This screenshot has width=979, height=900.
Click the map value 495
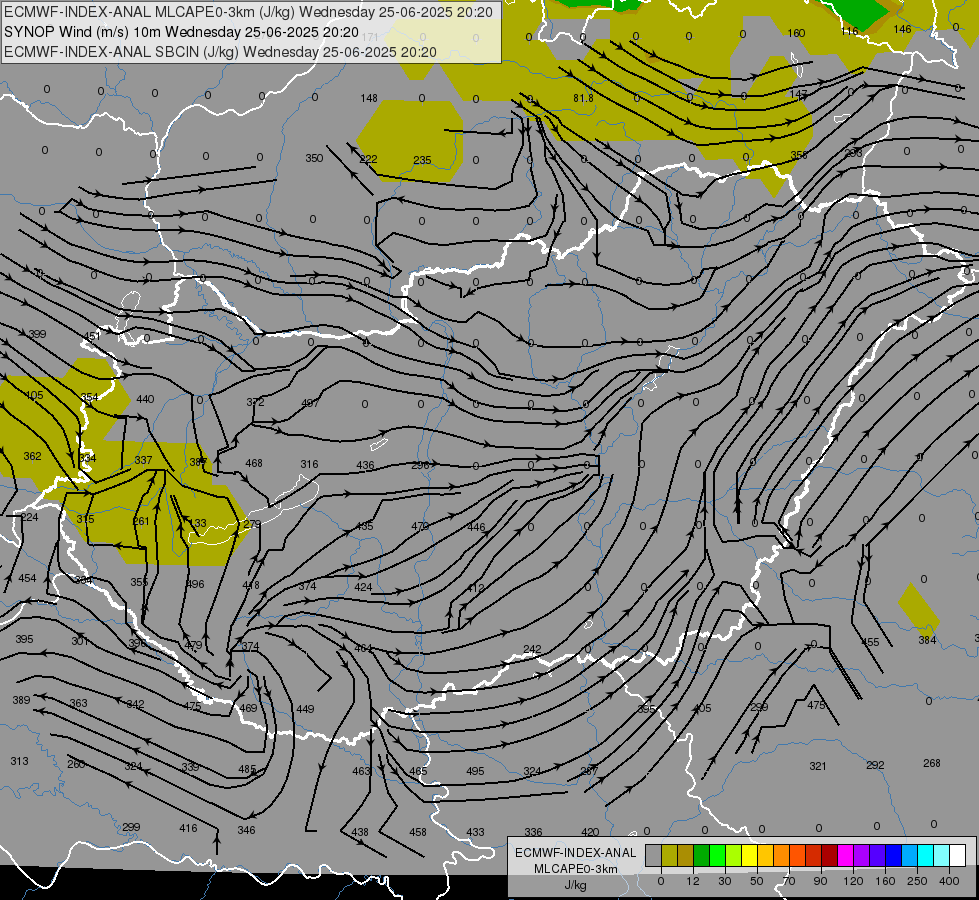[475, 771]
